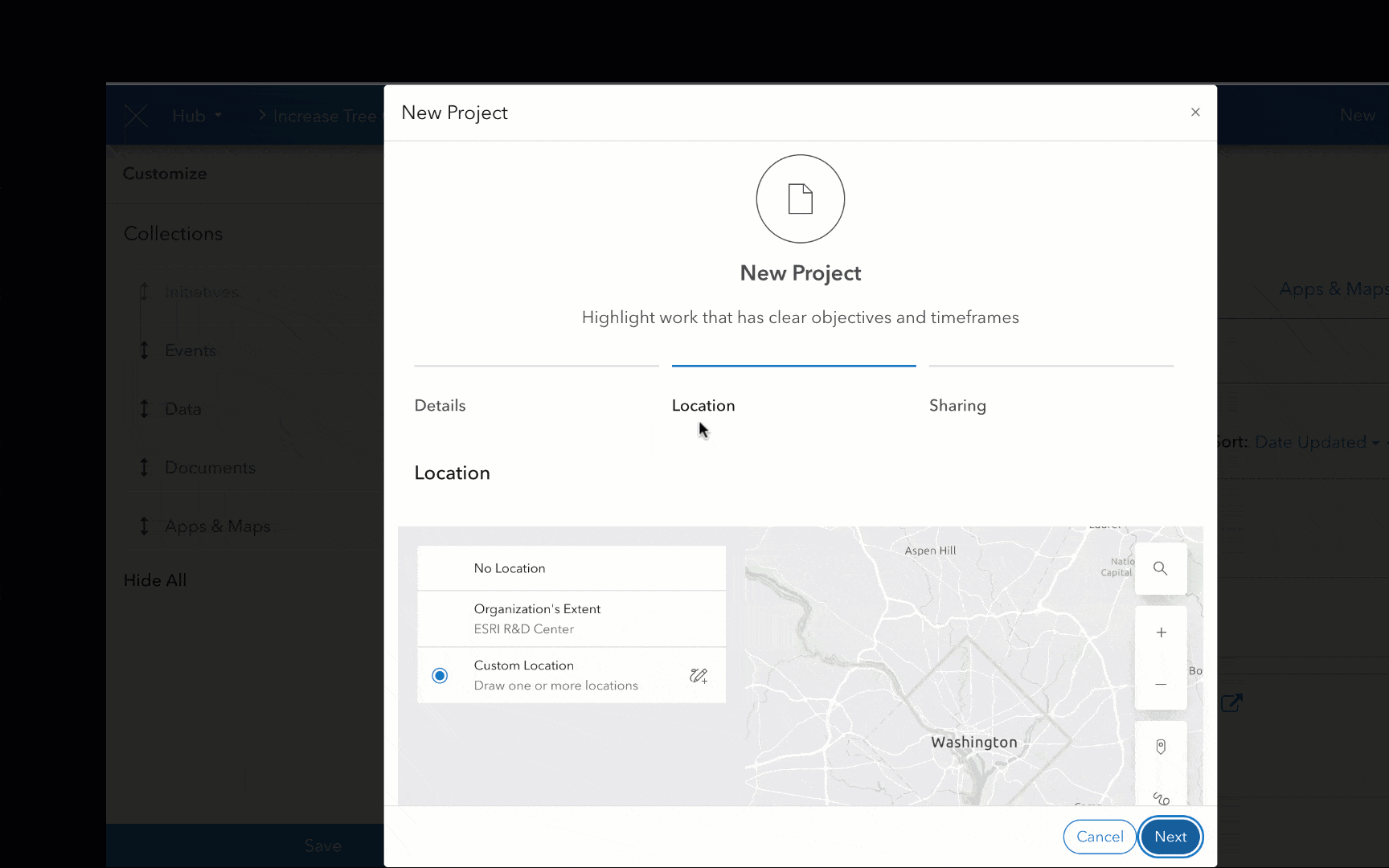
Task: Click the 'ESRI R&D Center' text
Action: (524, 629)
